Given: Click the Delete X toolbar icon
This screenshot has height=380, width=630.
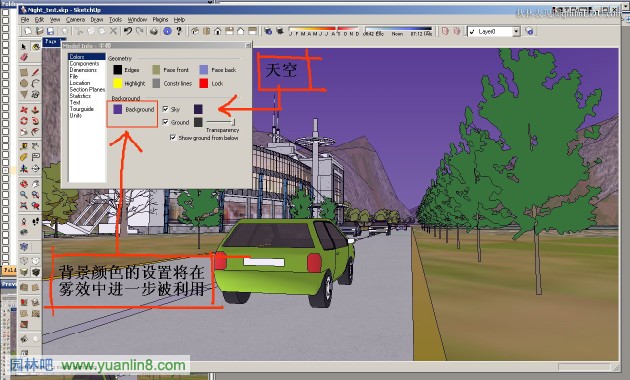Looking at the screenshot, I should 113,31.
